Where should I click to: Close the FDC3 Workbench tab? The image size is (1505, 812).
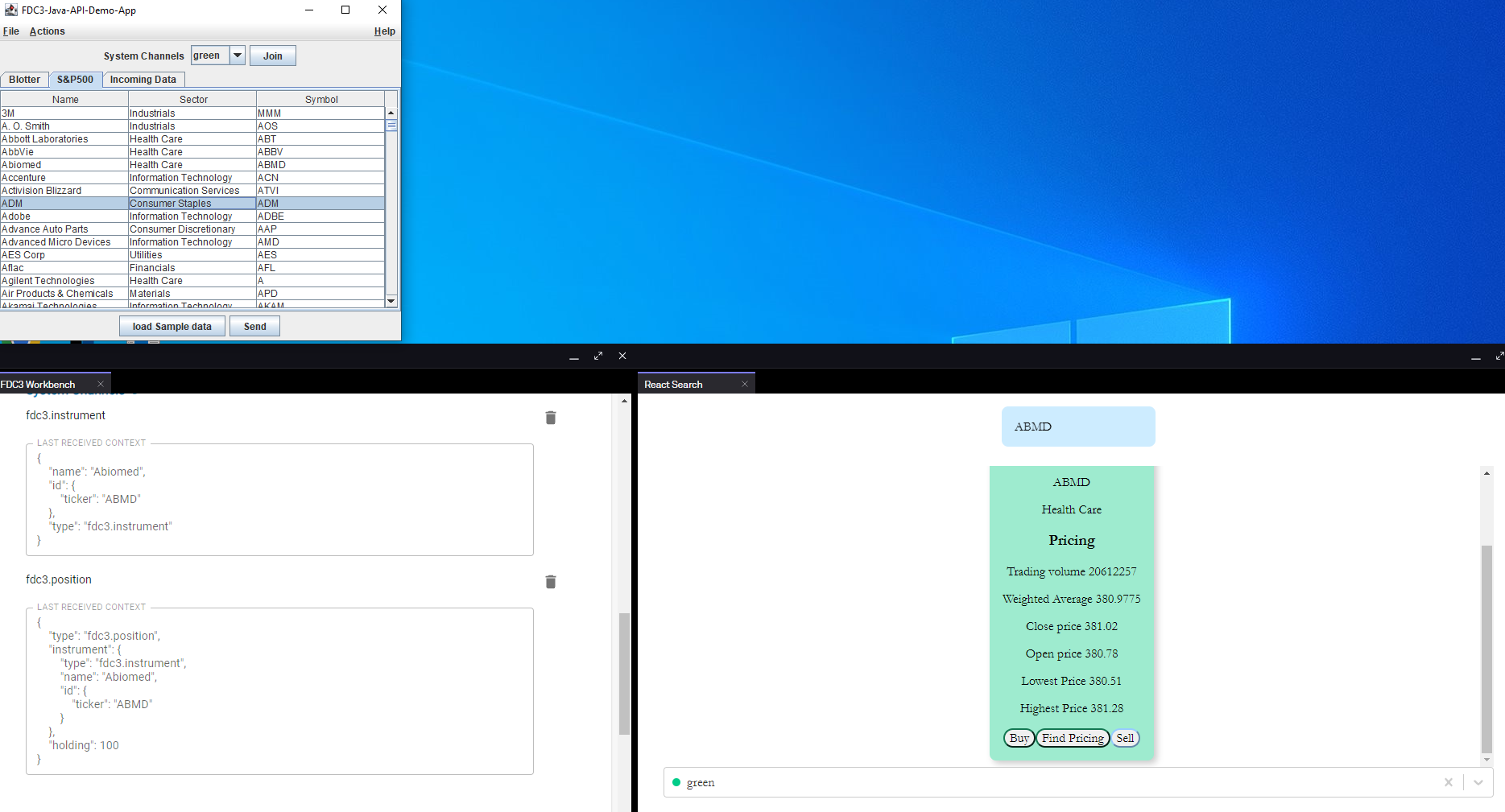pos(101,385)
